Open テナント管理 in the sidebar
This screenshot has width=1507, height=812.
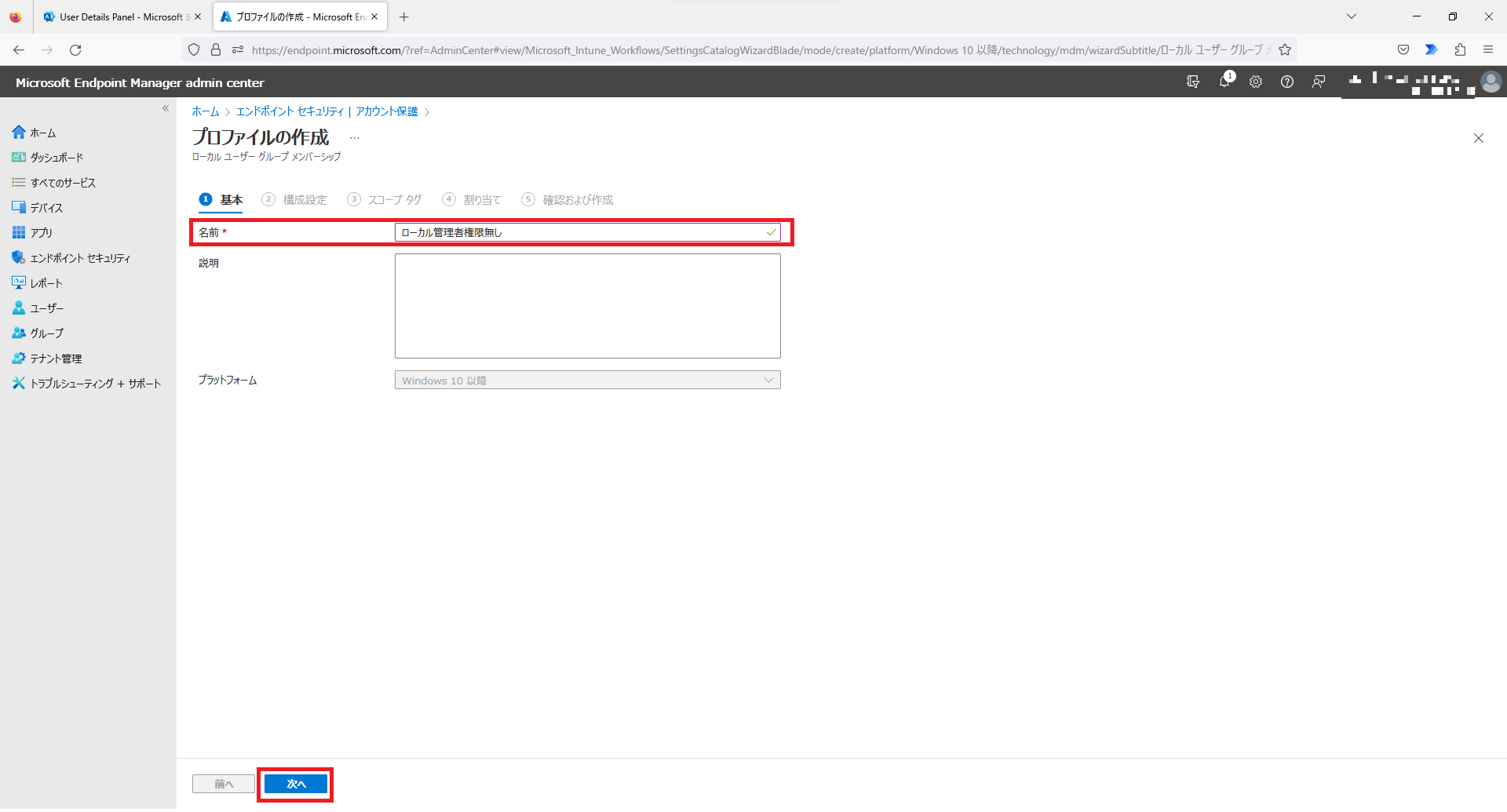46,359
